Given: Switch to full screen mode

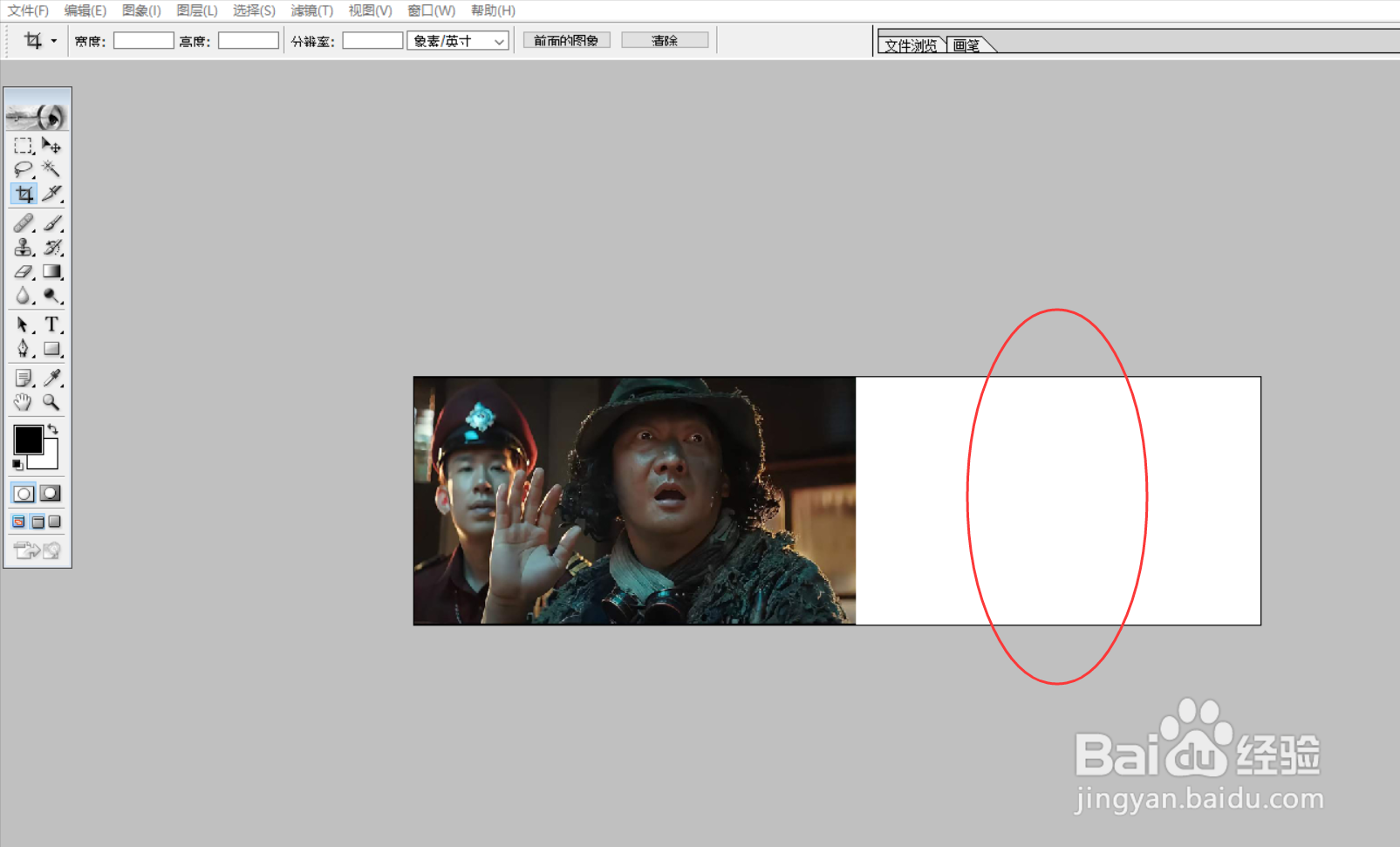Looking at the screenshot, I should click(x=55, y=522).
